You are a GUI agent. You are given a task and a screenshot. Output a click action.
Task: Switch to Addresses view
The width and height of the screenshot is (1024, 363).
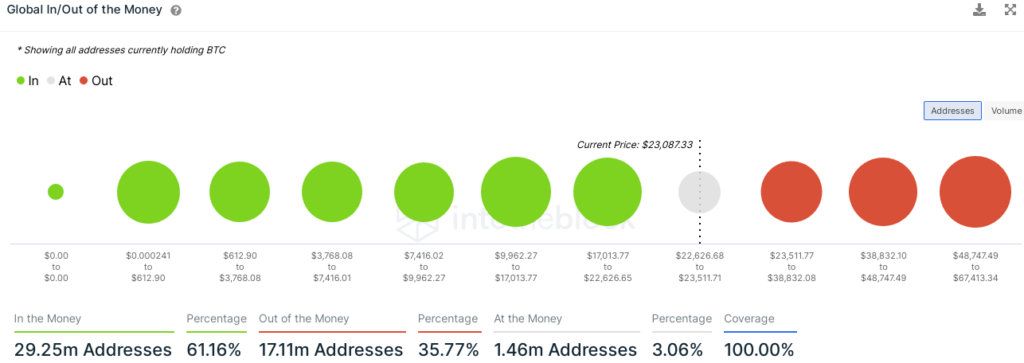coord(952,111)
